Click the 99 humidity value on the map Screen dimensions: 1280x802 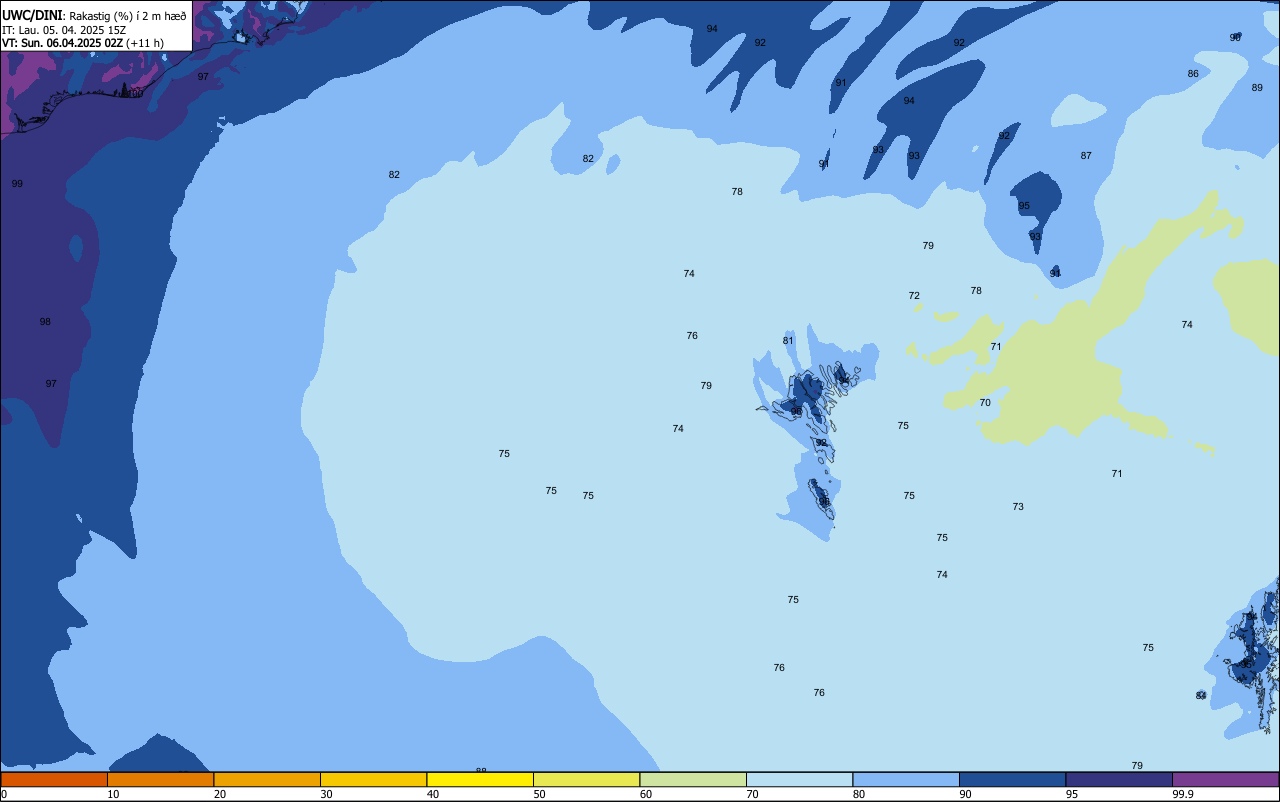point(17,184)
